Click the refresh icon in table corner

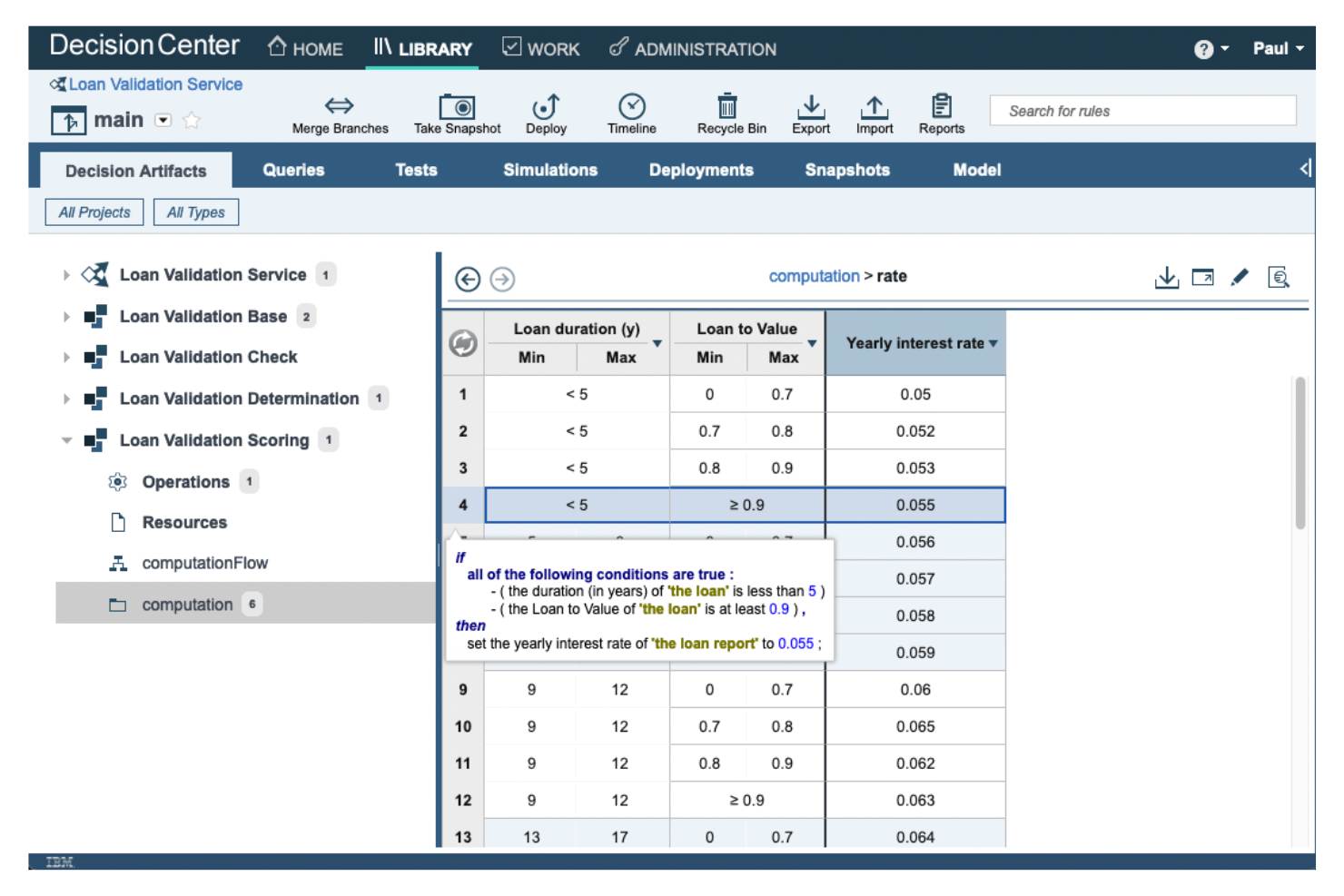pyautogui.click(x=463, y=343)
